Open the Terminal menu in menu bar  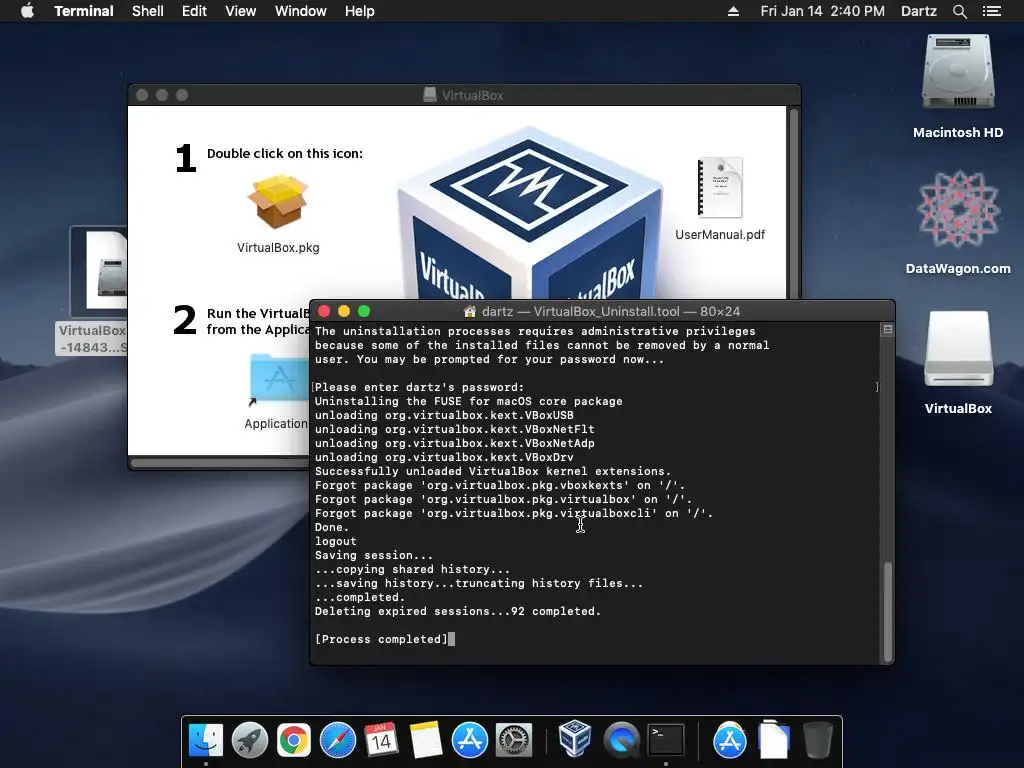[84, 11]
